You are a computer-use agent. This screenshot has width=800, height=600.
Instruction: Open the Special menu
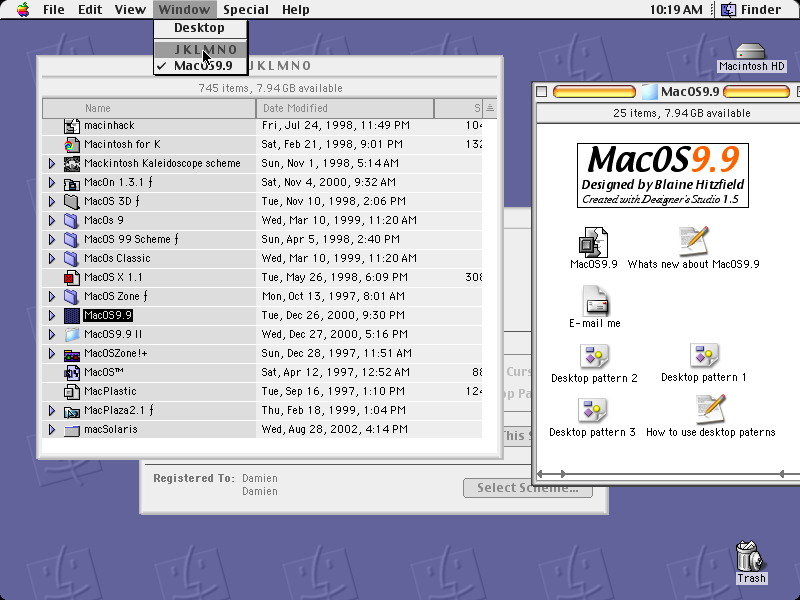pos(246,9)
